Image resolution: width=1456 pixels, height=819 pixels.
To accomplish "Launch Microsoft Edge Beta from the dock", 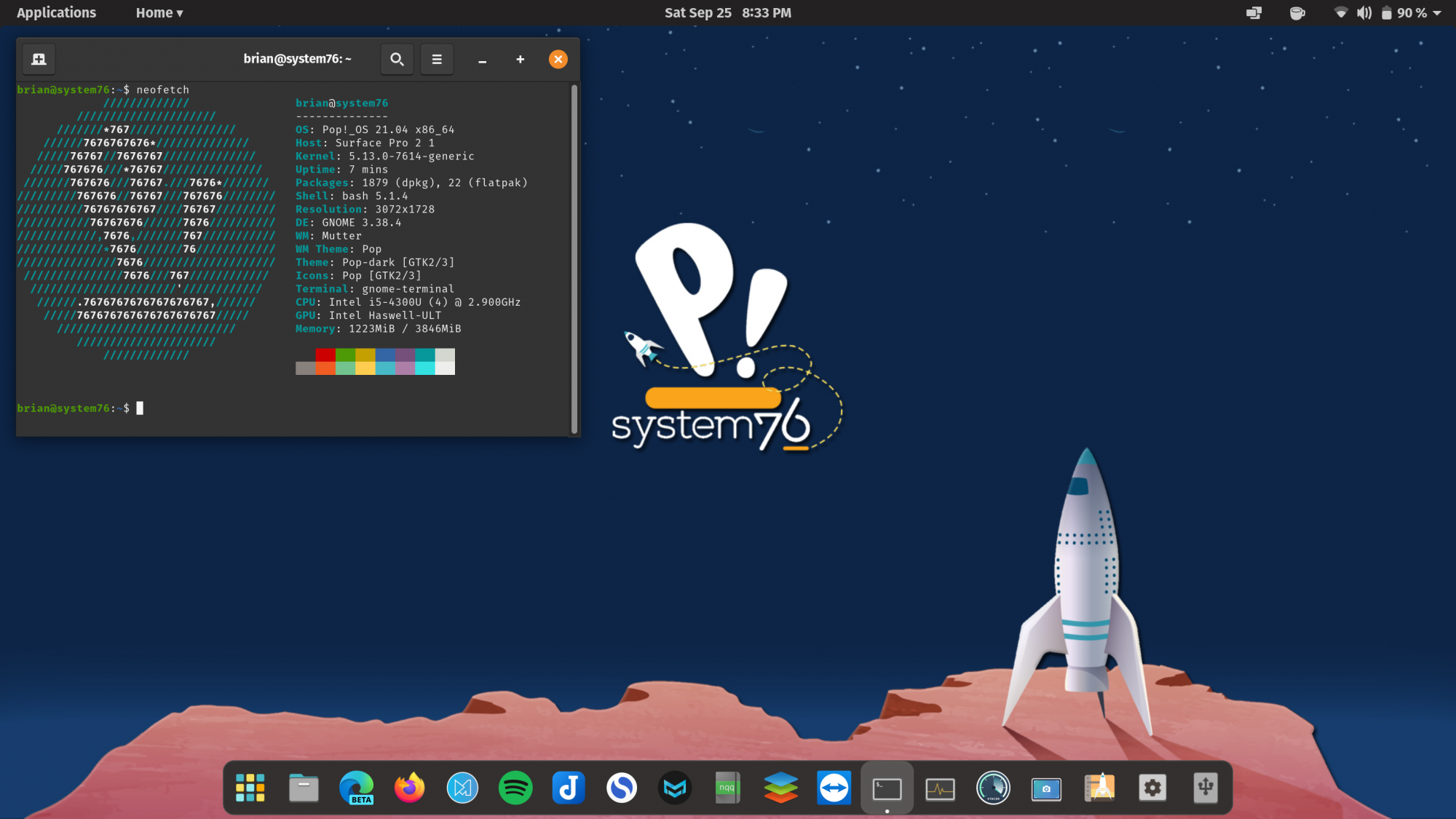I will tap(357, 788).
